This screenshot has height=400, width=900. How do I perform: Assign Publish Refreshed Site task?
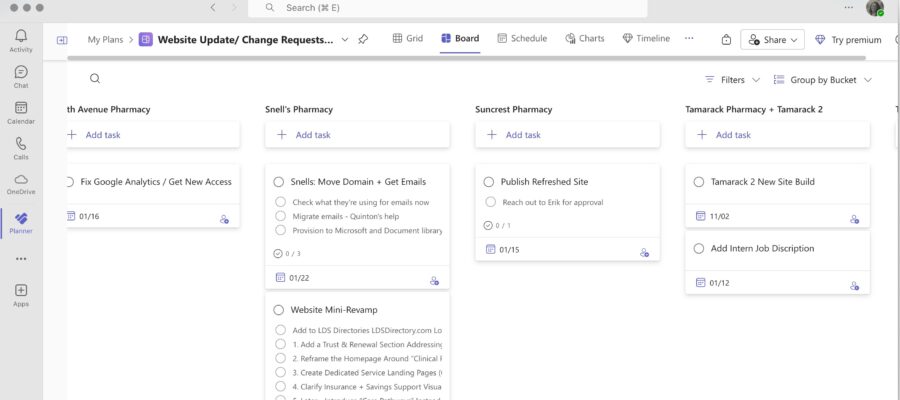click(645, 252)
